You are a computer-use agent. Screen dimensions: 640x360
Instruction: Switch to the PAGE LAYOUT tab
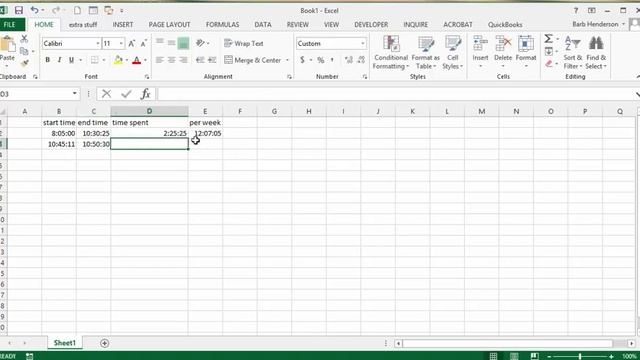(169, 25)
